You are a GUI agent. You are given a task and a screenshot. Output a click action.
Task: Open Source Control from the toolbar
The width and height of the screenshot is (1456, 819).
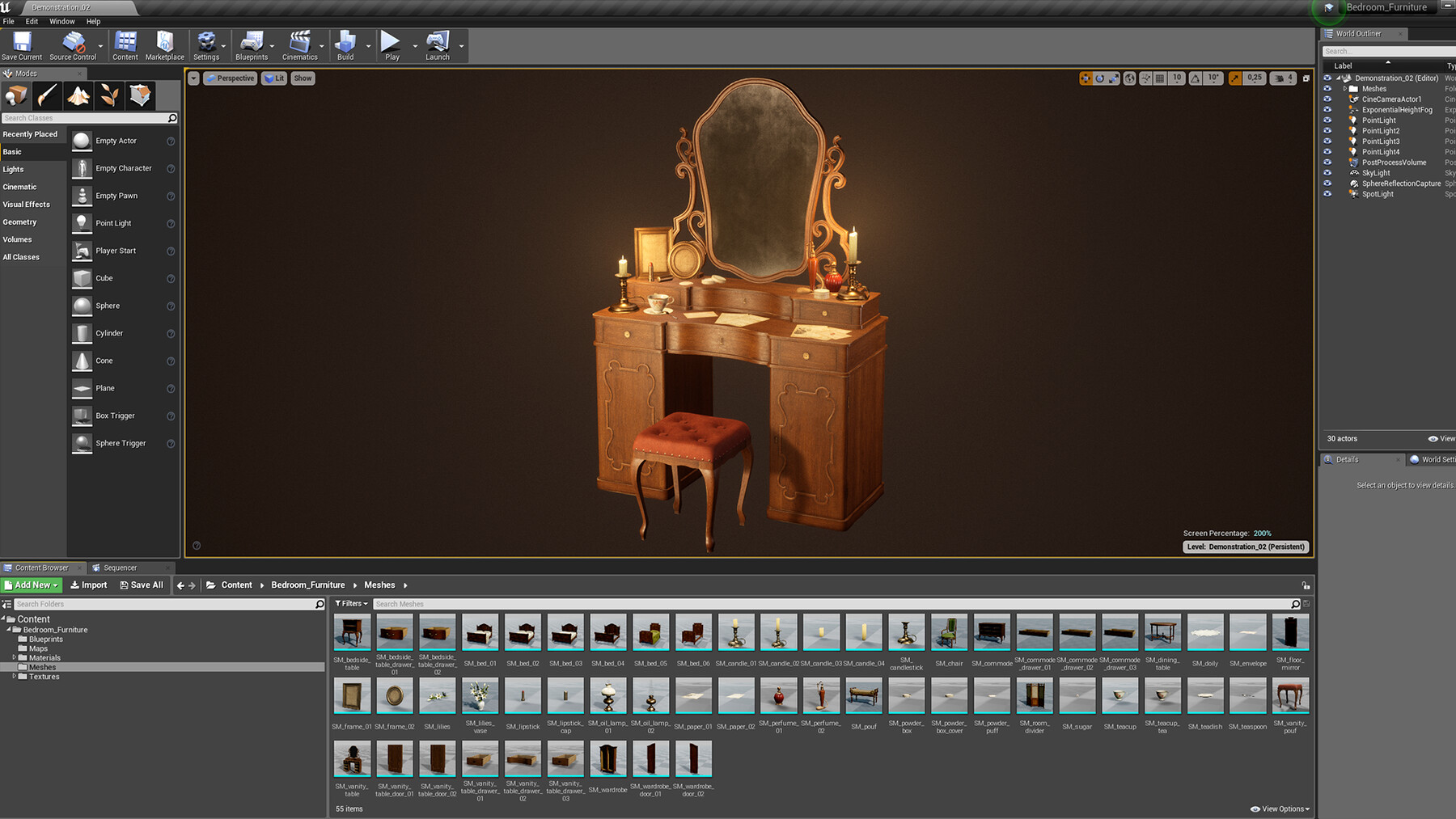pos(73,46)
